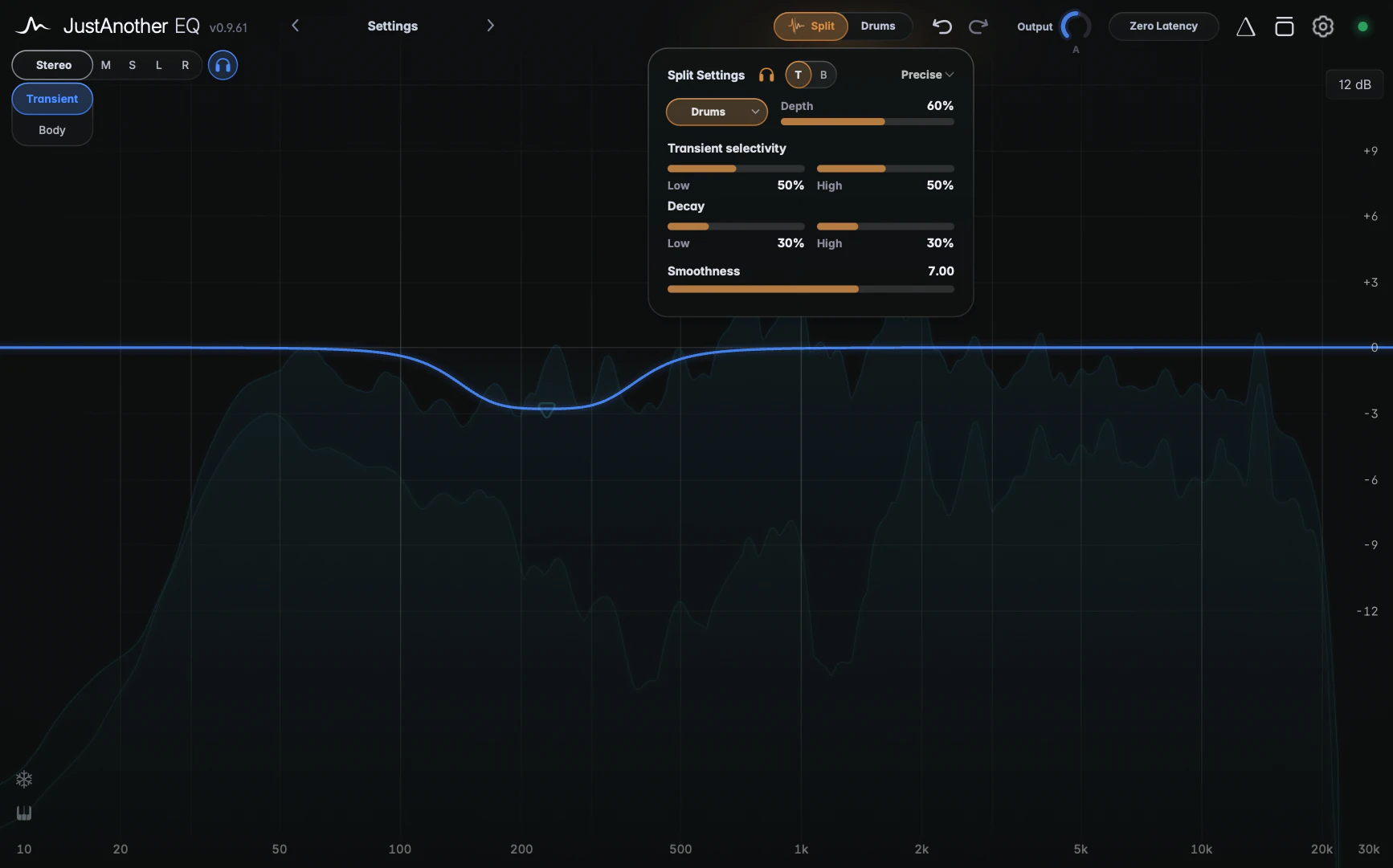Open the Settings preset name menu
Image resolution: width=1393 pixels, height=868 pixels.
point(393,26)
